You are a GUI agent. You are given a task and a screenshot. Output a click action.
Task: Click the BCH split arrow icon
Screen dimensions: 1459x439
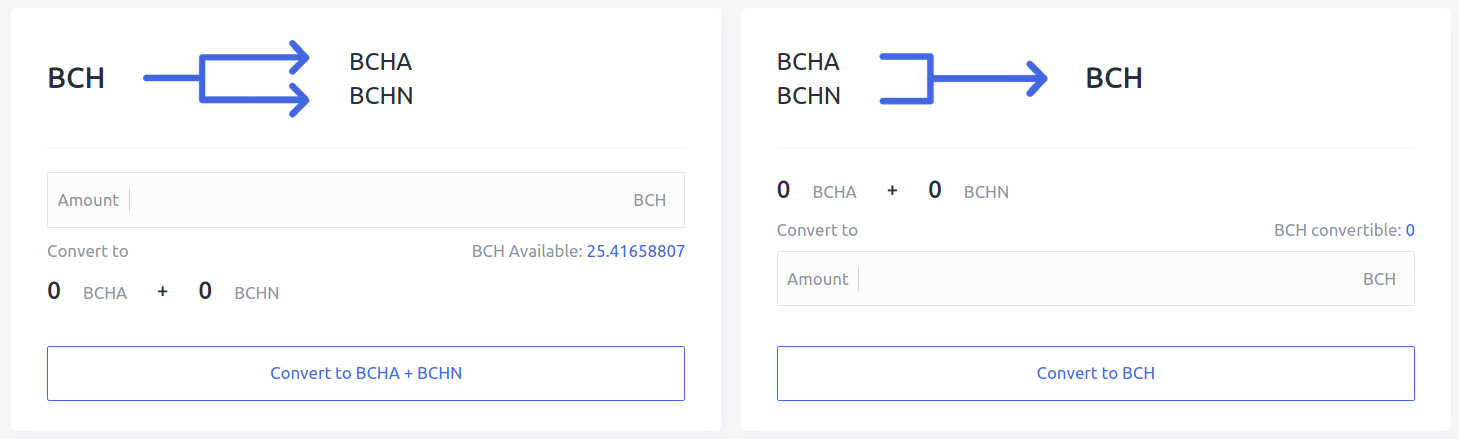point(227,78)
